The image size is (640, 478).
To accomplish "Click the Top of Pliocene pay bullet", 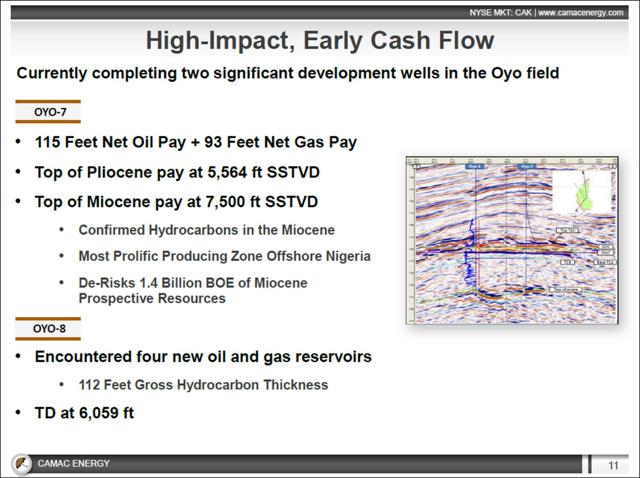I will pyautogui.click(x=177, y=172).
